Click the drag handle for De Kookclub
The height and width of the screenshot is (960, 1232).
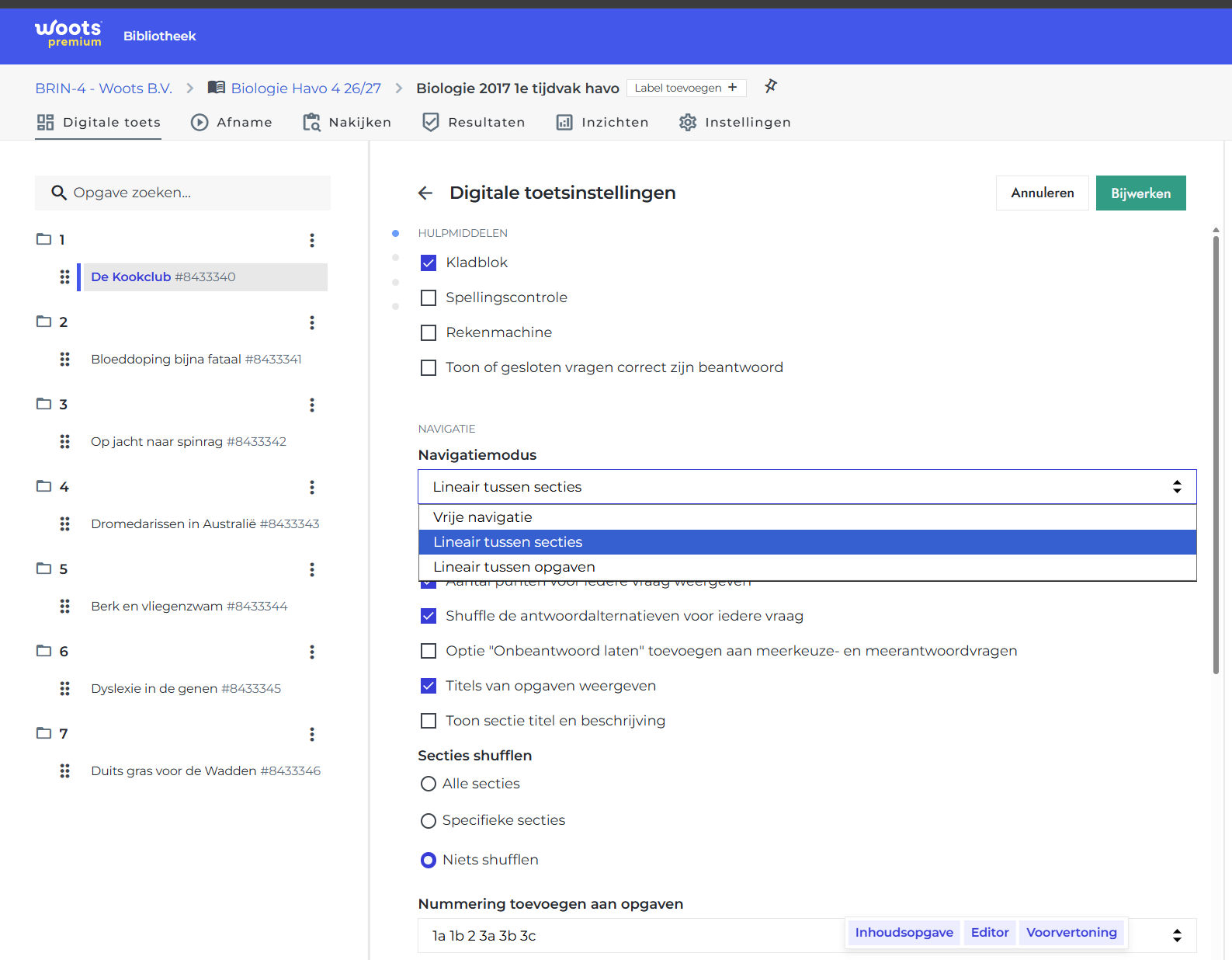(x=65, y=277)
